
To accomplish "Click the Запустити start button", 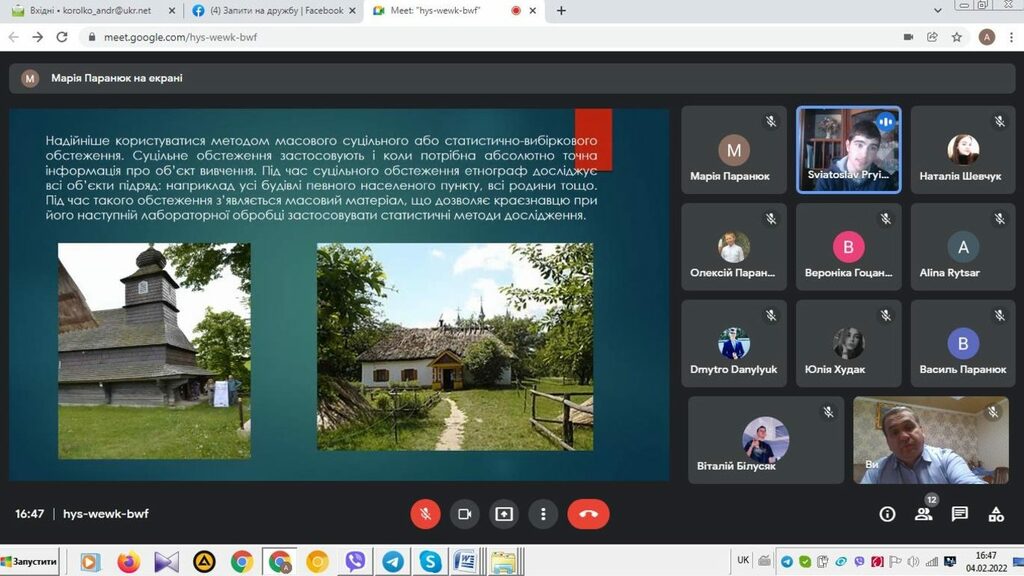I will coord(30,561).
